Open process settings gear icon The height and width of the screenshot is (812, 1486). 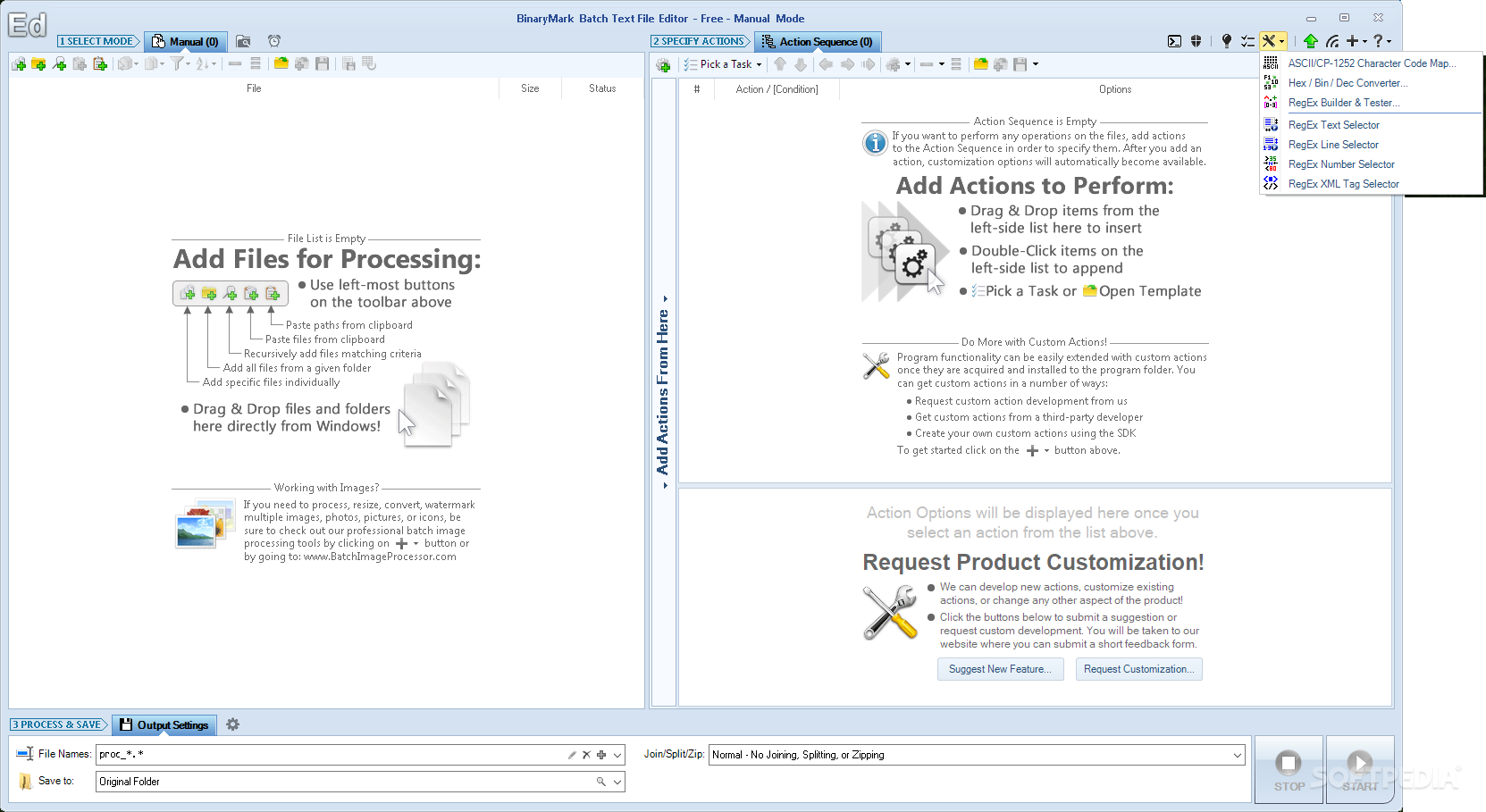point(233,724)
